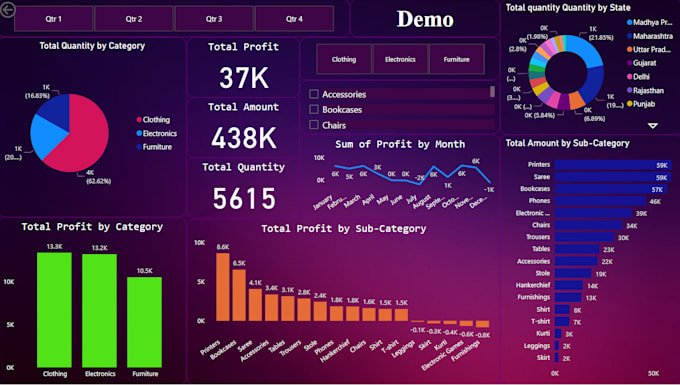Click the Leggings label in amount chart

(x=536, y=346)
